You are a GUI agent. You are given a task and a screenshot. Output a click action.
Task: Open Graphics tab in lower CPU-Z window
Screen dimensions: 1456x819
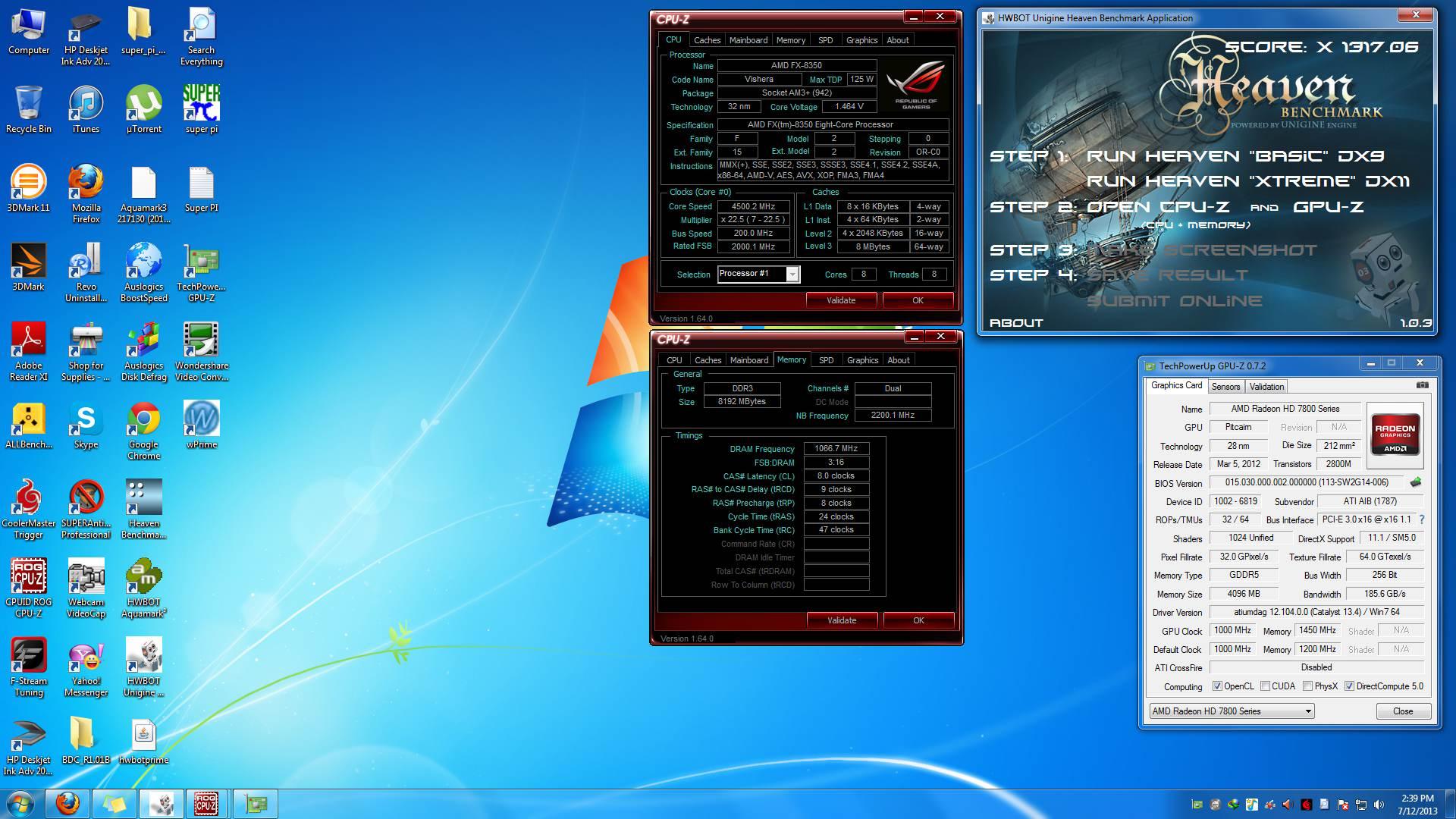point(862,360)
